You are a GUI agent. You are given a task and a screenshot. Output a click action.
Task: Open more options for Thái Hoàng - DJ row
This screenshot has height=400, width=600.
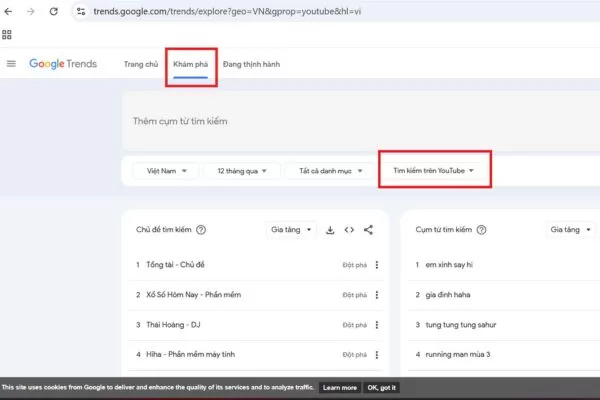[377, 325]
